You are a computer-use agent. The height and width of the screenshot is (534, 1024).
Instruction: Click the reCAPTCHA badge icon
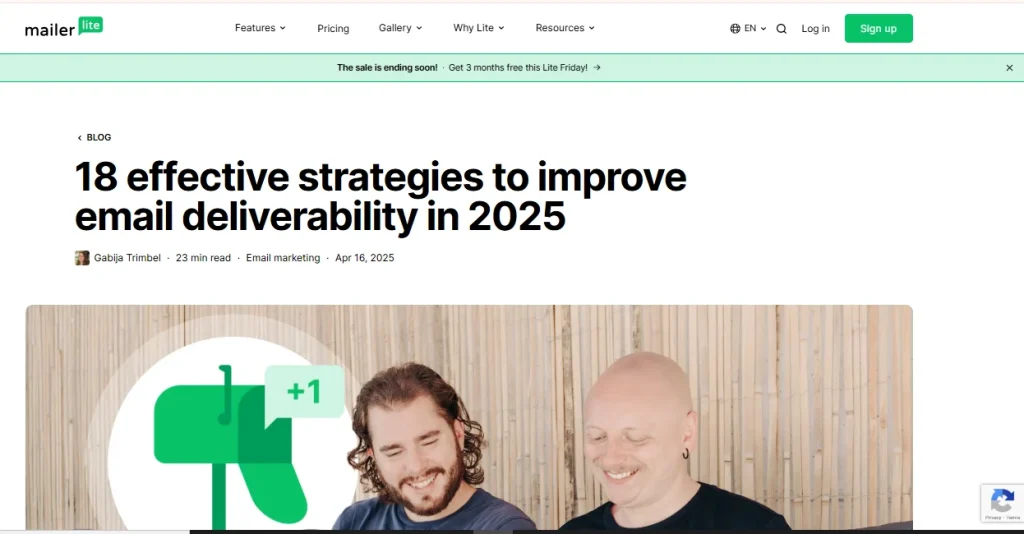(1002, 503)
